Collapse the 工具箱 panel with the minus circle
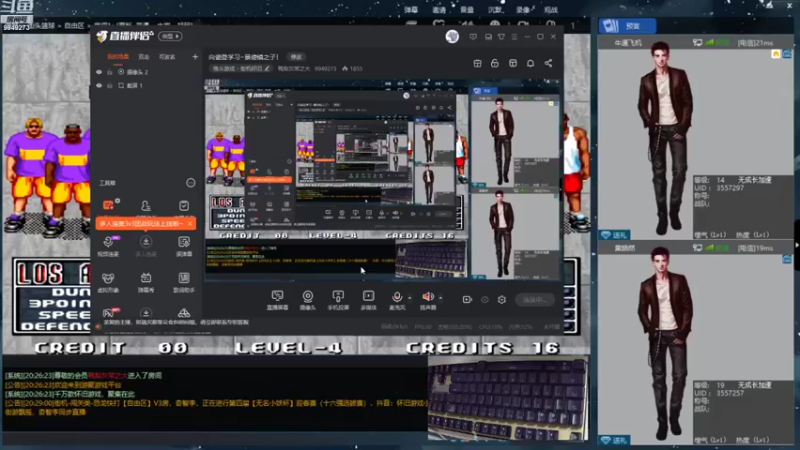800x450 pixels. [190, 183]
